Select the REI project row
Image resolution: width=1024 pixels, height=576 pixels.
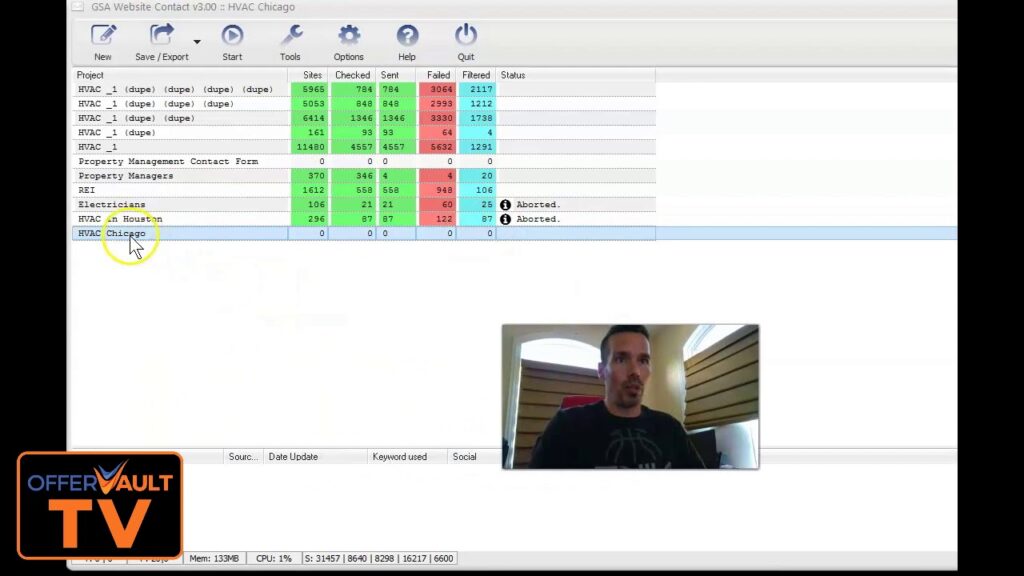pos(364,190)
